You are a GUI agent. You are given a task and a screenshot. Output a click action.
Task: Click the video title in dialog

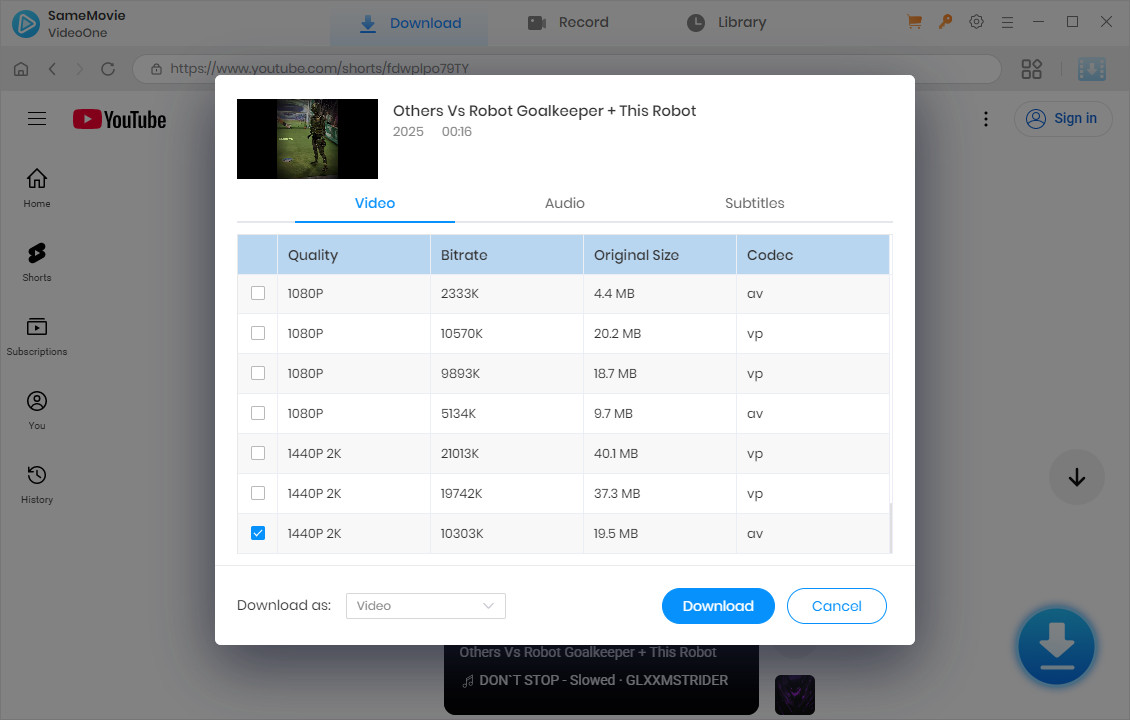tap(544, 111)
